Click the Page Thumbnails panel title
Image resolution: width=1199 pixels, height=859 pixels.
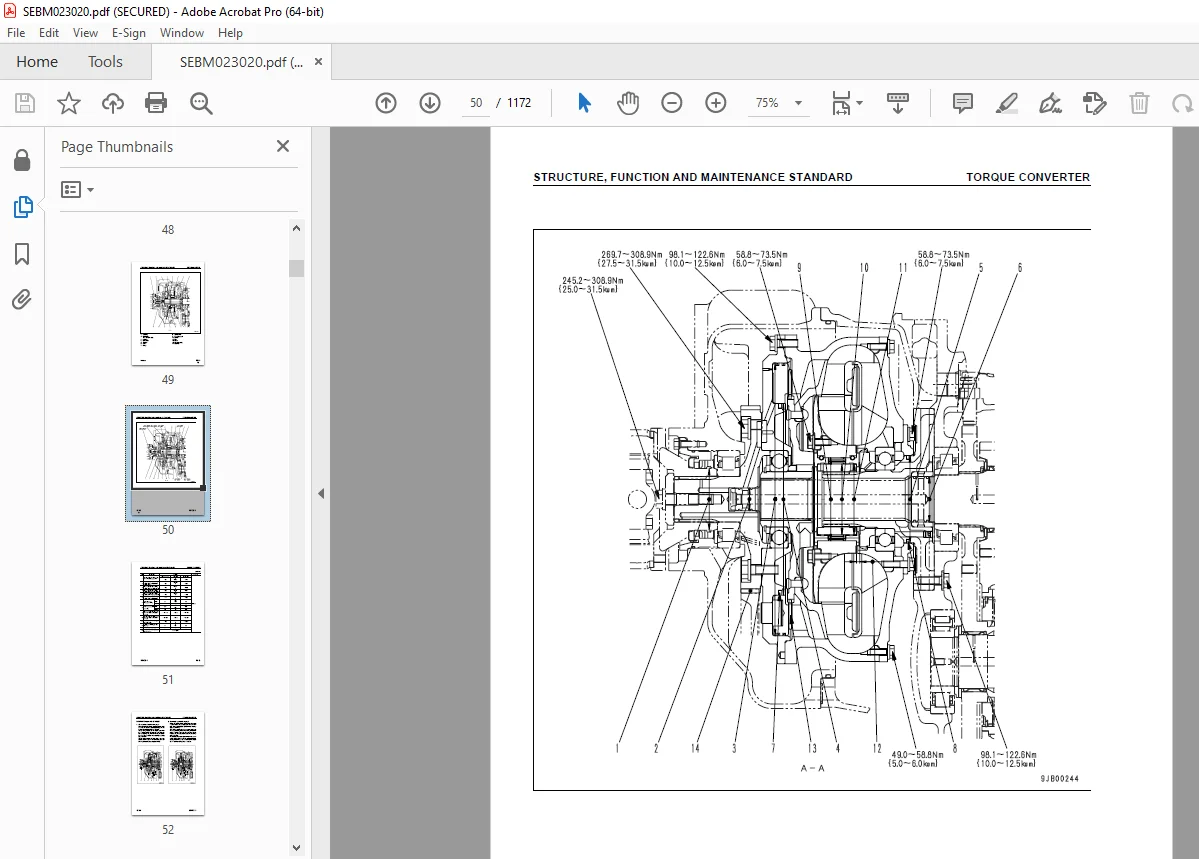click(x=117, y=147)
